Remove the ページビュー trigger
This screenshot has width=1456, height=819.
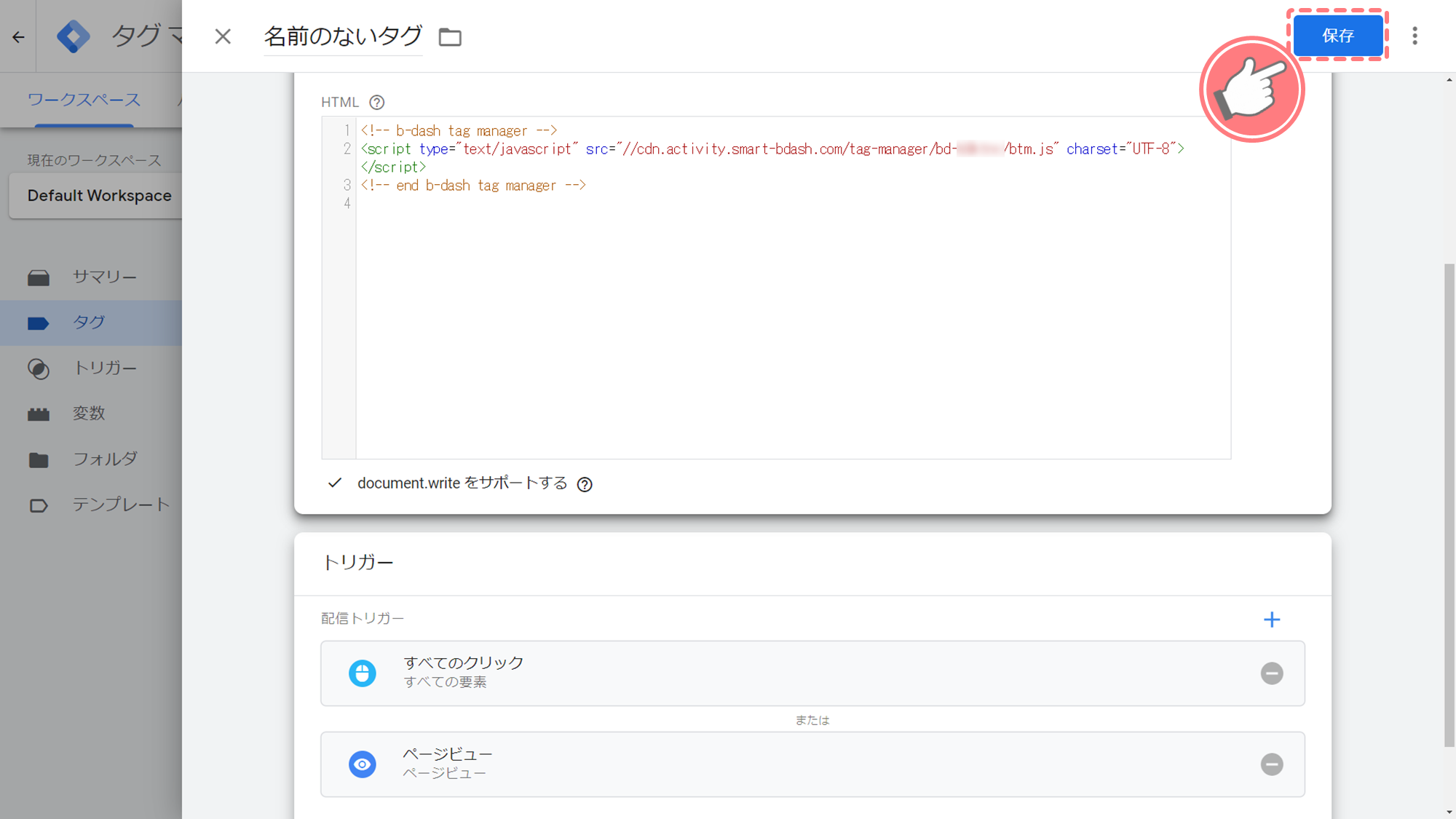(1272, 764)
